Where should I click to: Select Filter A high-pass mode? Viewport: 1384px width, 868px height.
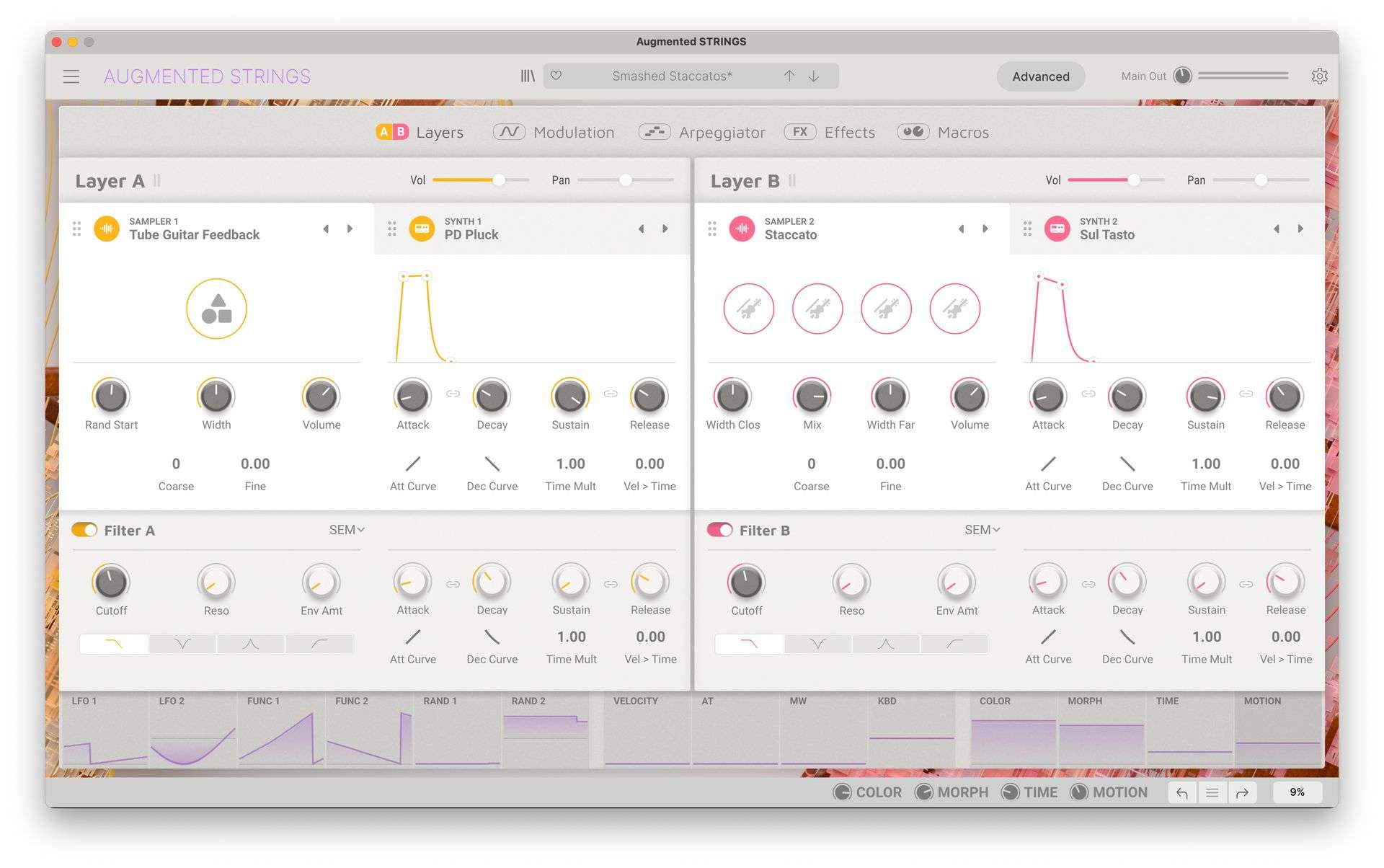coord(319,644)
